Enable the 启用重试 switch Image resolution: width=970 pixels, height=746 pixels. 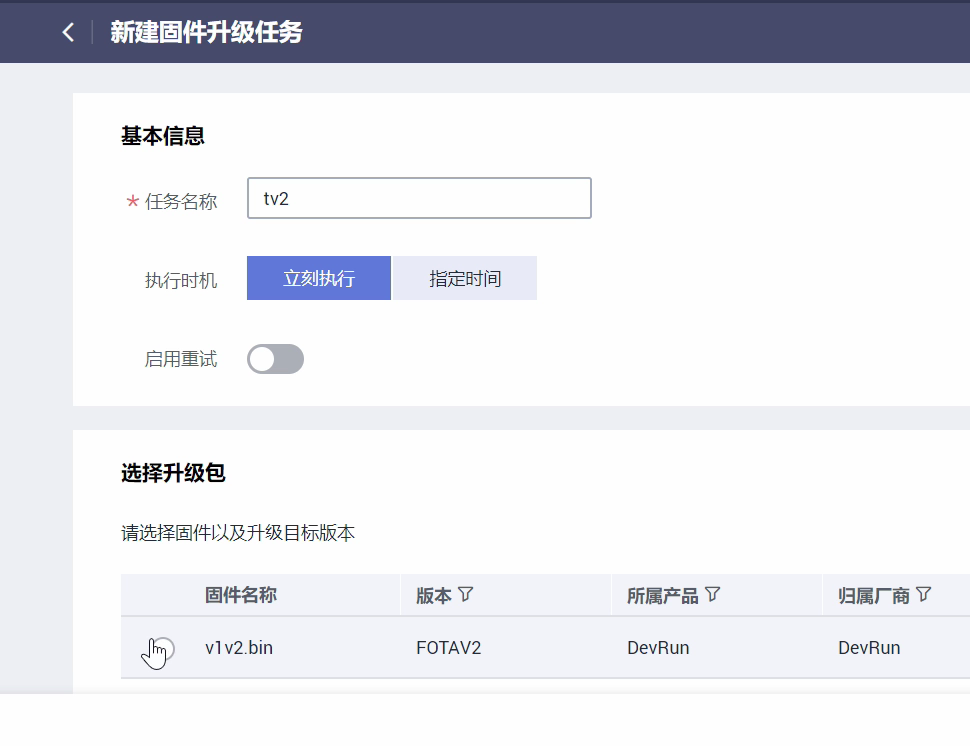coord(275,359)
